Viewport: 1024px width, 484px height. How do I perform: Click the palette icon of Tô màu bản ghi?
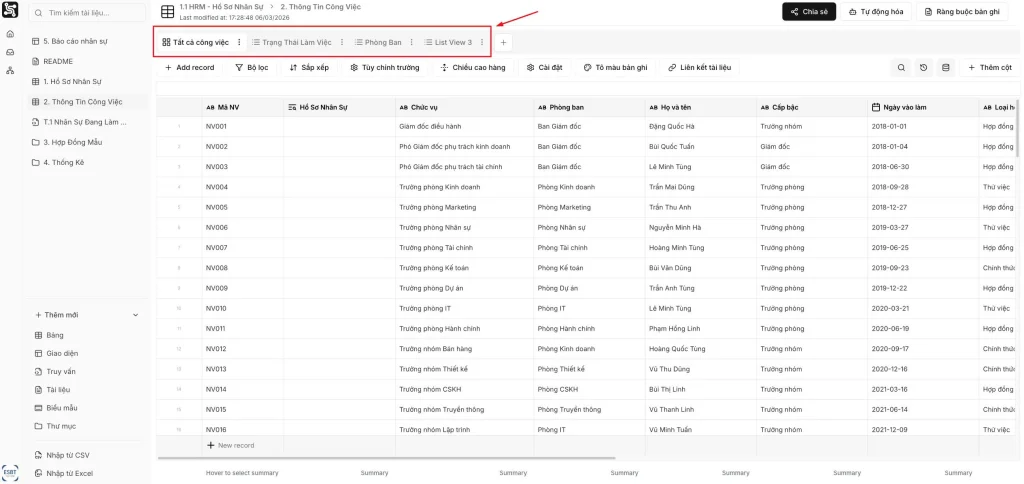pos(587,67)
